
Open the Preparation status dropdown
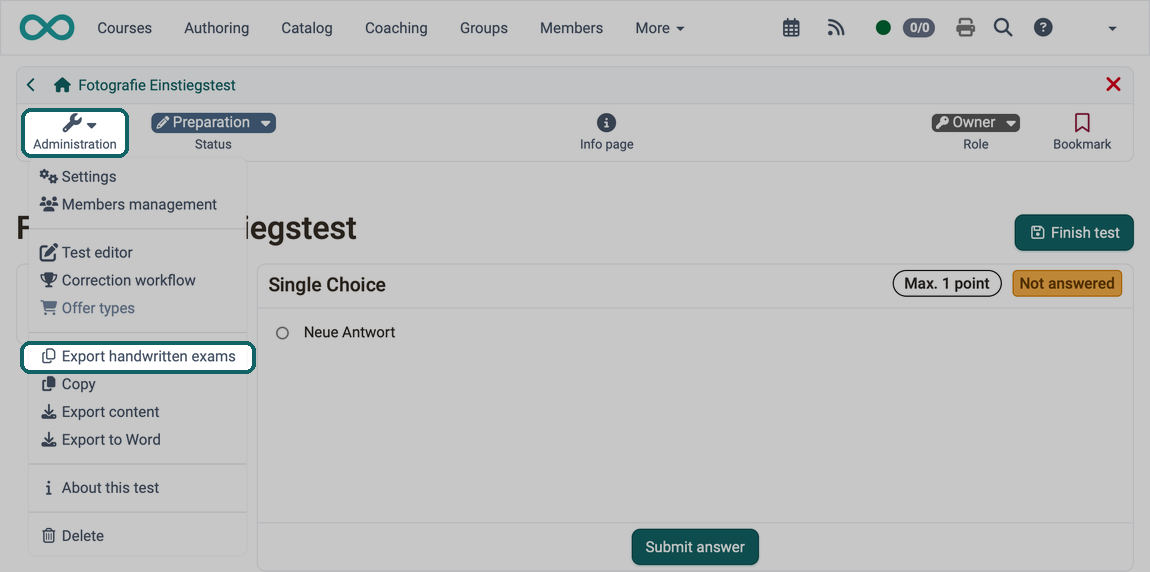pos(213,122)
